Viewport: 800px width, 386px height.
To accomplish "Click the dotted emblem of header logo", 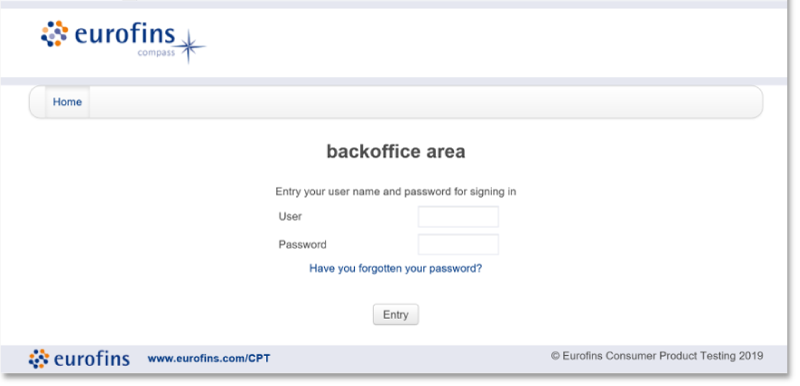I will coord(55,34).
